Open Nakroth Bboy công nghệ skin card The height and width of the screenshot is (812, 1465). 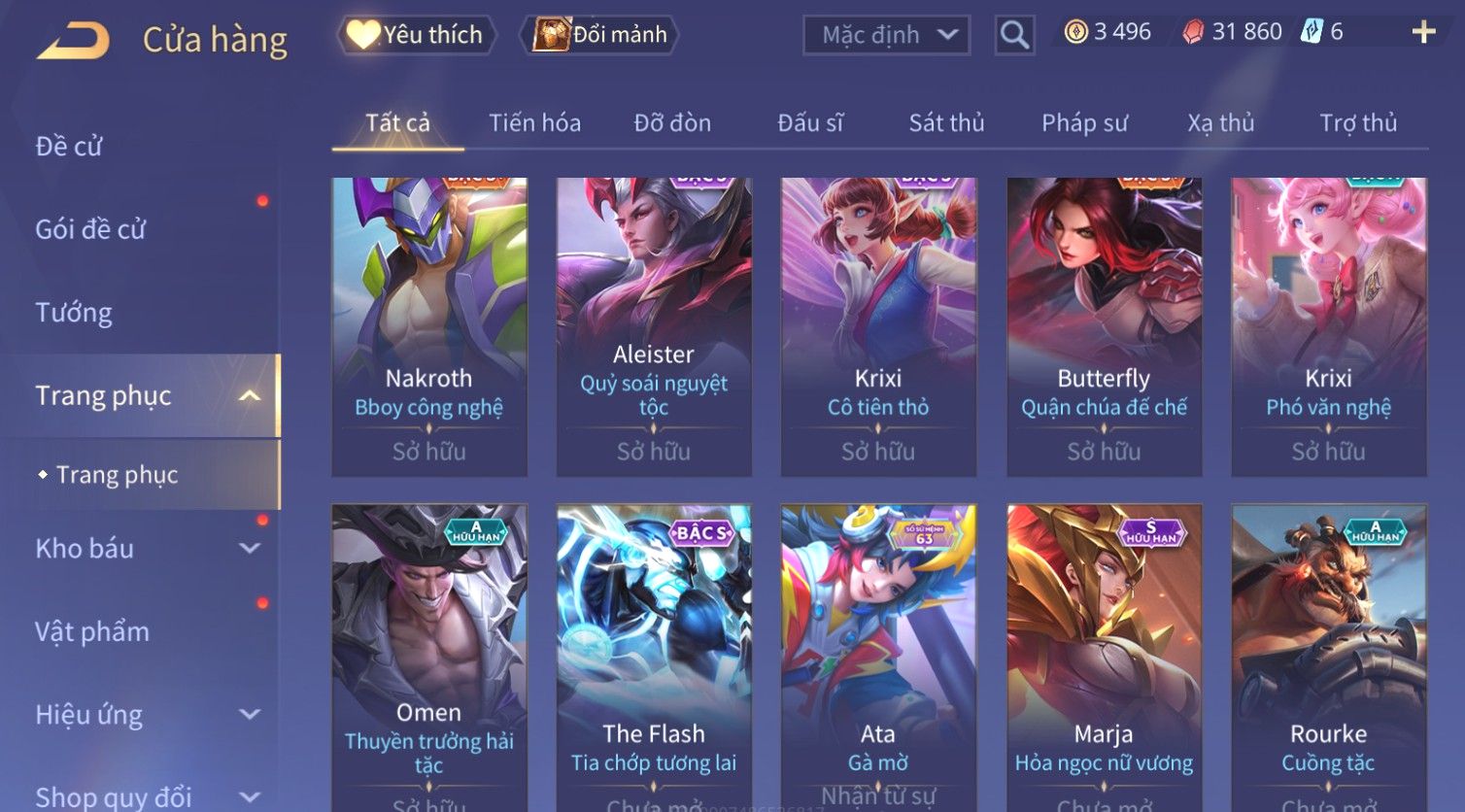[428, 326]
